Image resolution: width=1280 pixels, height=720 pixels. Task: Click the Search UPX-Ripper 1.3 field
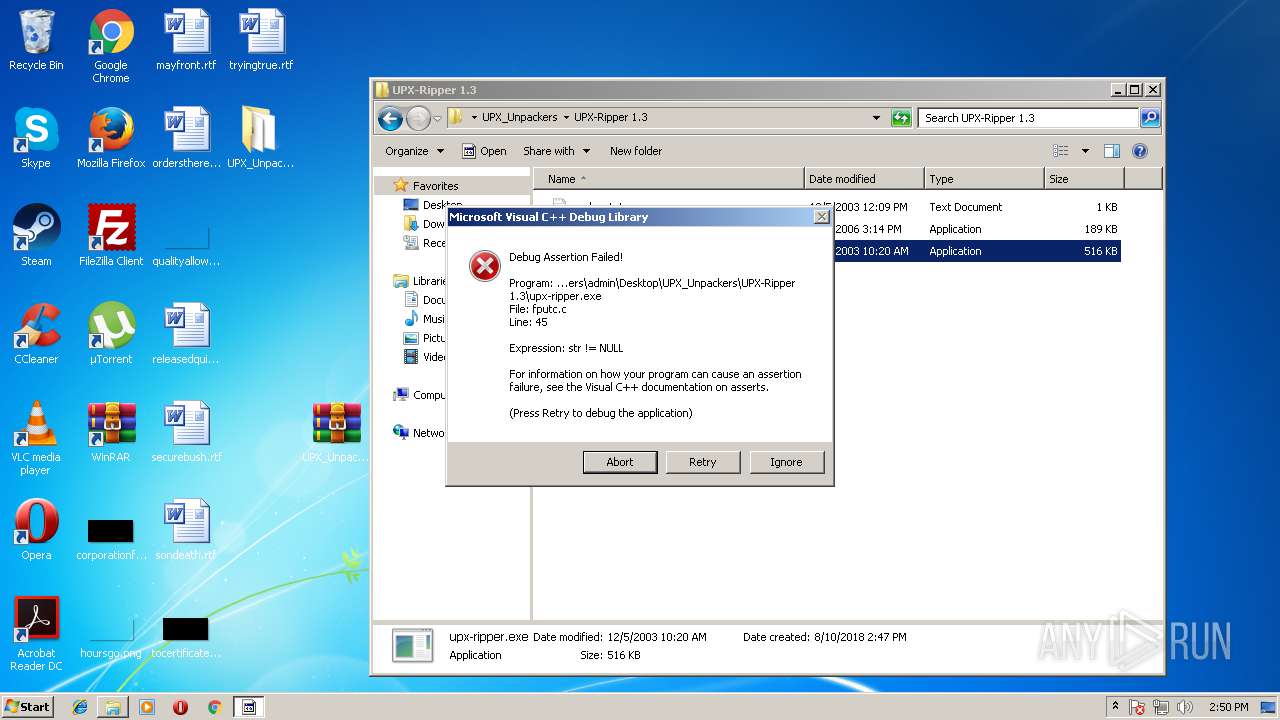[1028, 117]
